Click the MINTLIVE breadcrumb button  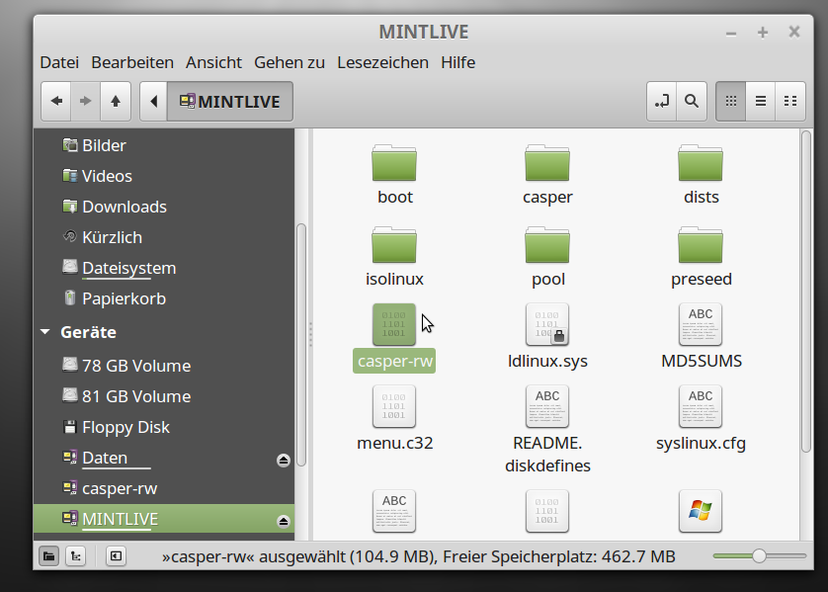coord(230,100)
